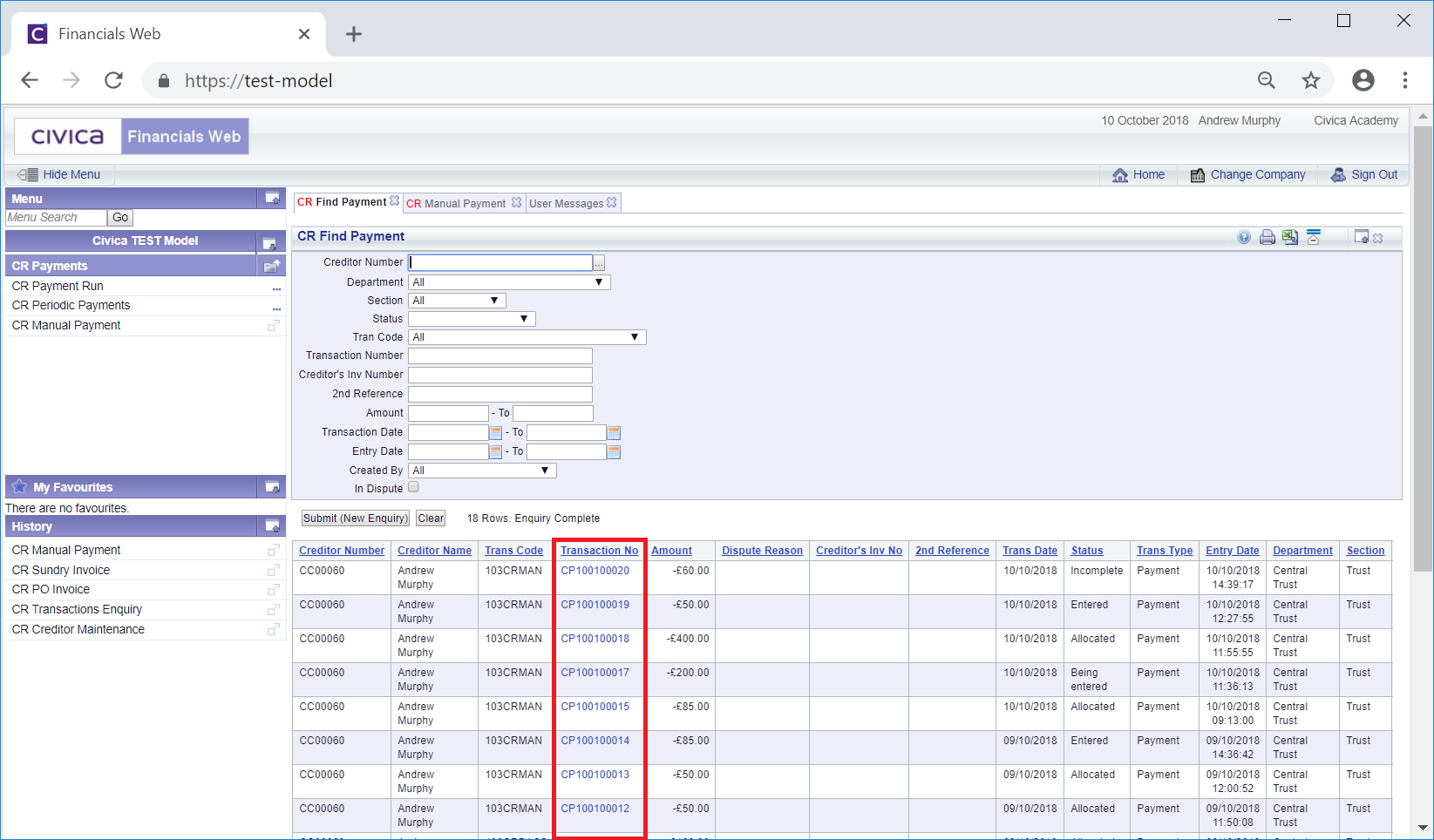1434x840 pixels.
Task: Open History CR Sundry Invoice new-window icon
Action: coord(274,571)
